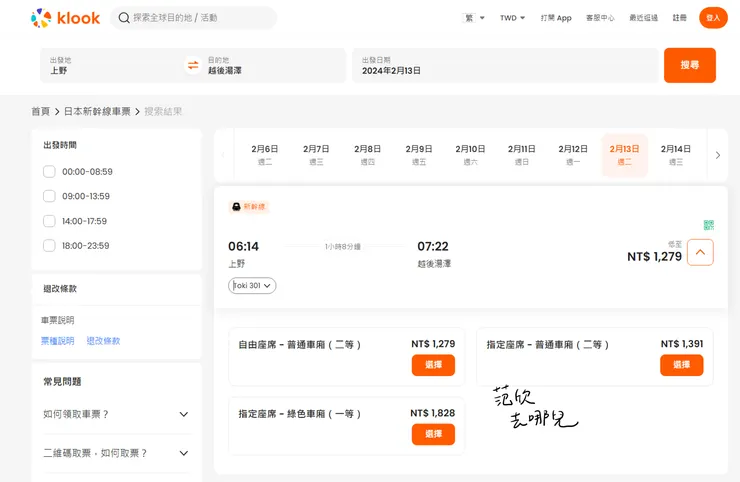Click the 登入 login button
The width and height of the screenshot is (740, 482).
[713, 18]
